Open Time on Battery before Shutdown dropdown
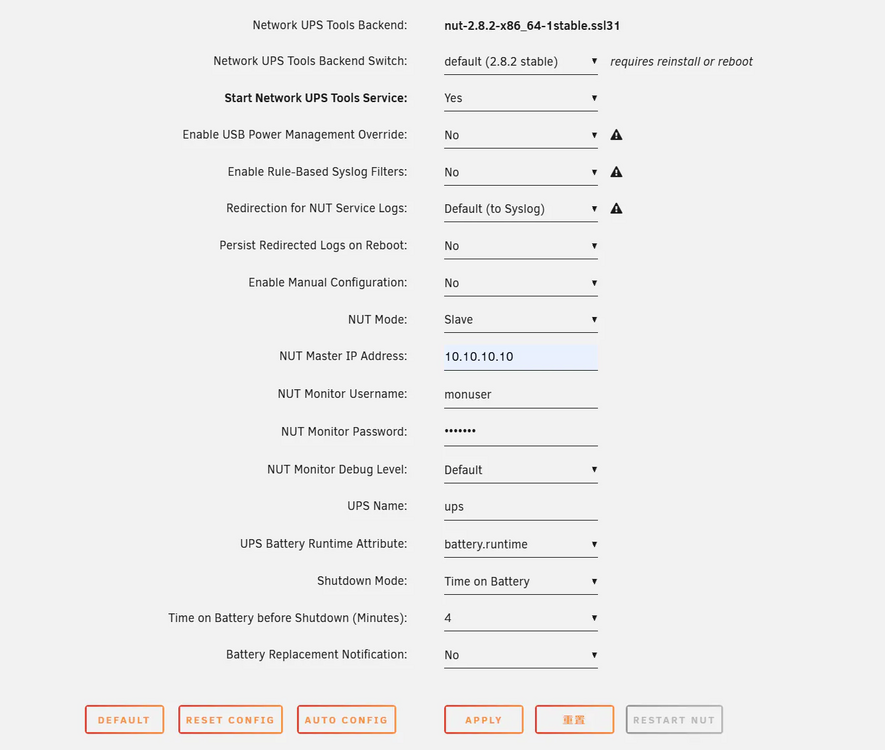885x750 pixels. point(520,619)
